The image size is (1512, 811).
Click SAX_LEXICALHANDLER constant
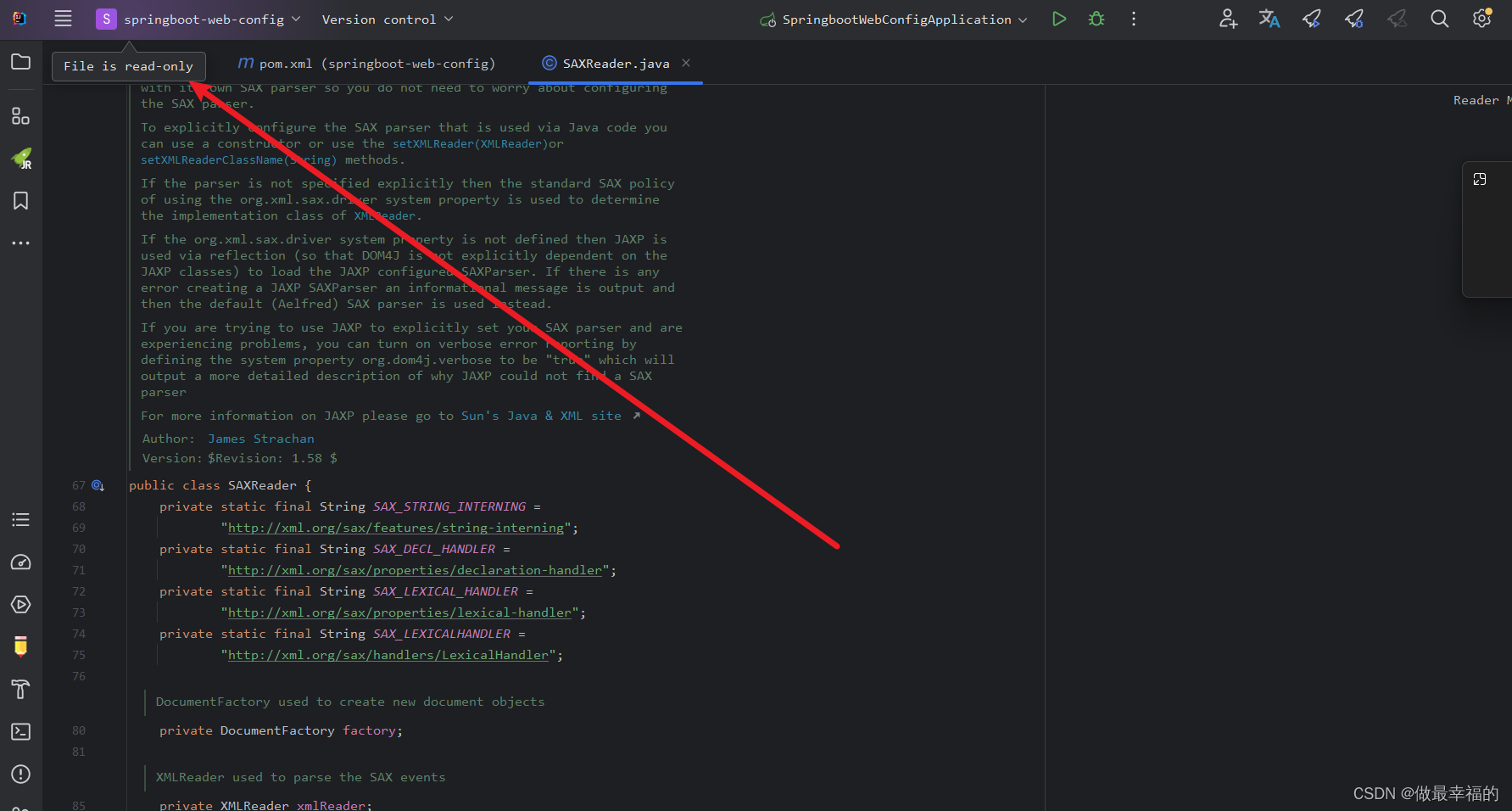pos(442,634)
